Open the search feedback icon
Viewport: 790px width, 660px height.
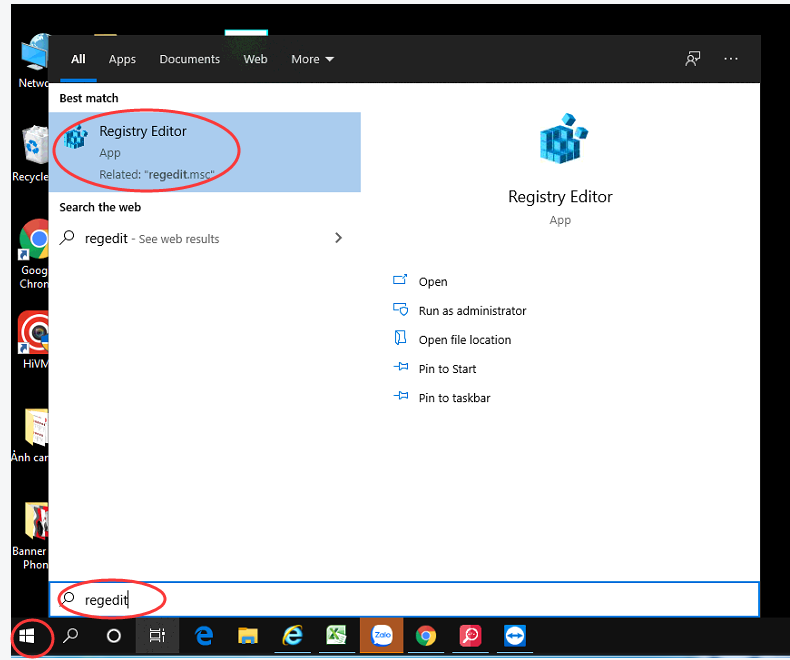coord(692,59)
